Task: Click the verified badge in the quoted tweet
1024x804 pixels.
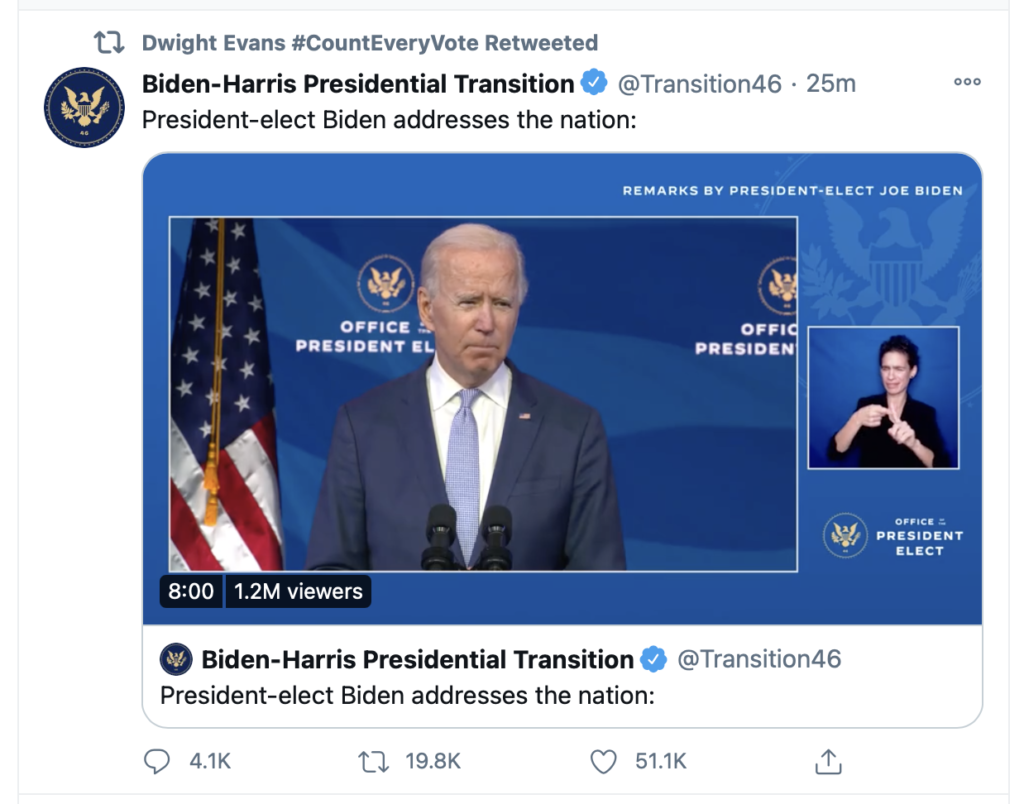Action: [654, 660]
